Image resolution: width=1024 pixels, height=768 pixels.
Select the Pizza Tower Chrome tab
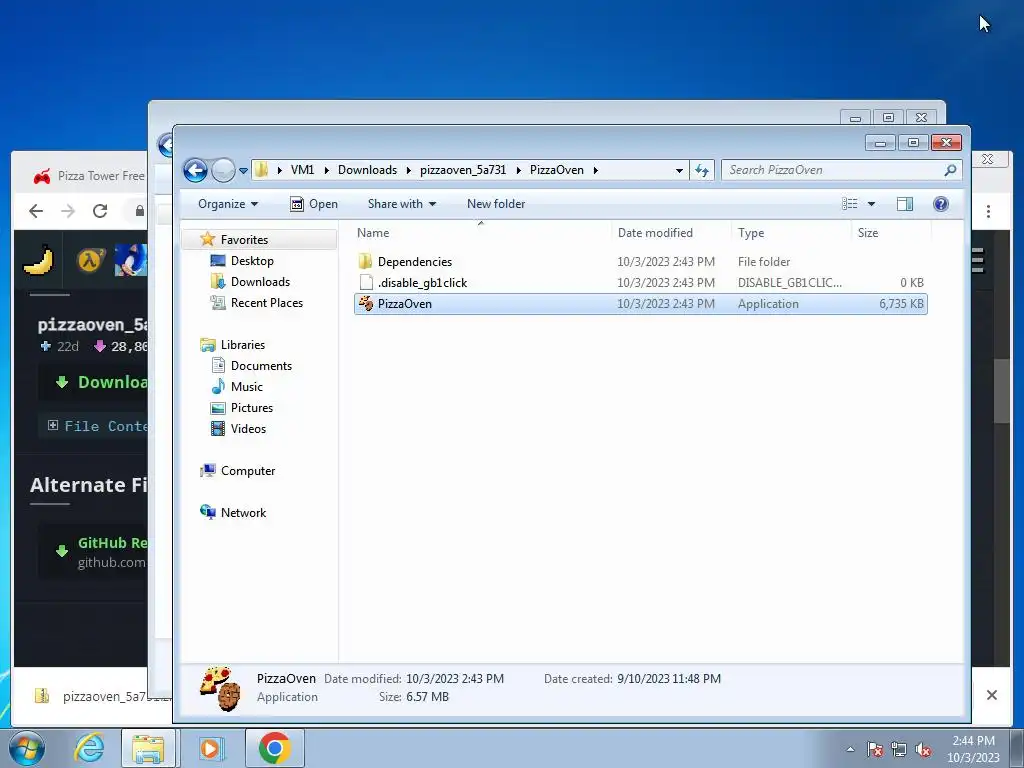[x=90, y=176]
